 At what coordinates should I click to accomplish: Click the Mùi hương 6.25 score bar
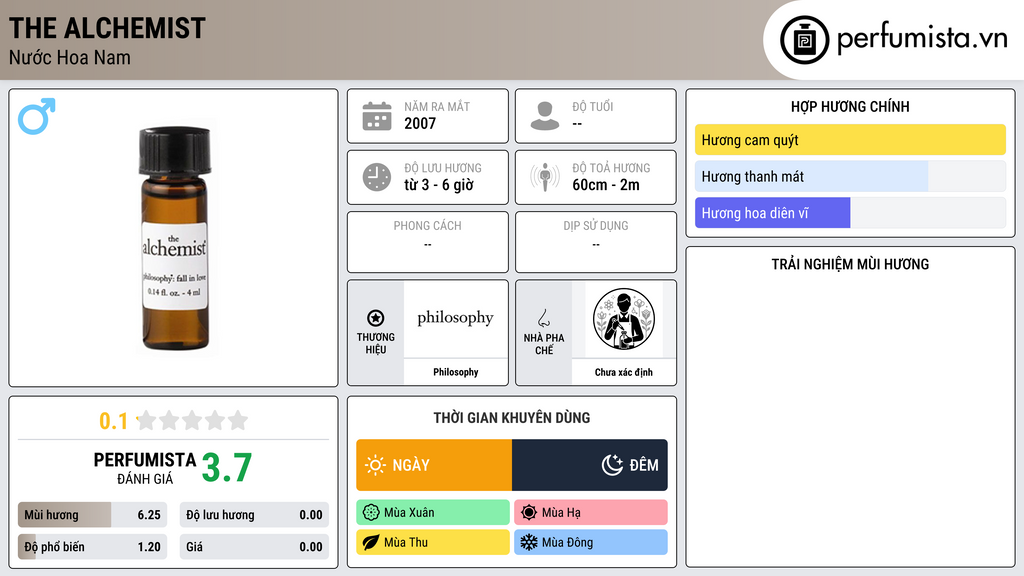point(93,515)
